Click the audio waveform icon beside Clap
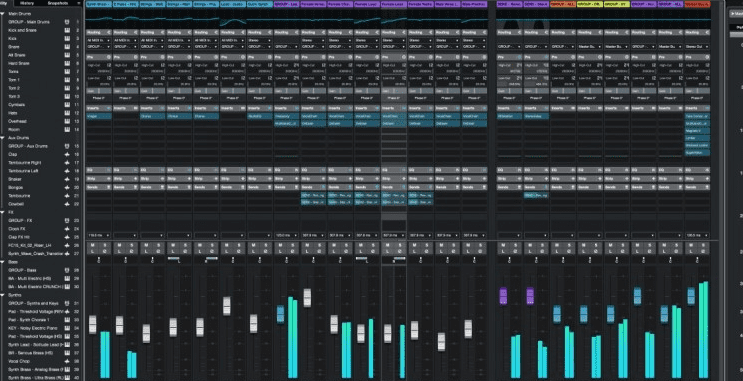This screenshot has width=743, height=381. click(67, 154)
